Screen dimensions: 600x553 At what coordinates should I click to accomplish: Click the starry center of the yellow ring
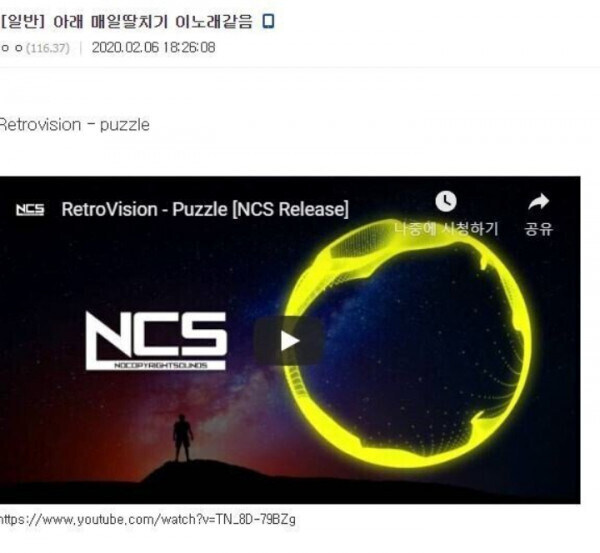[411, 344]
